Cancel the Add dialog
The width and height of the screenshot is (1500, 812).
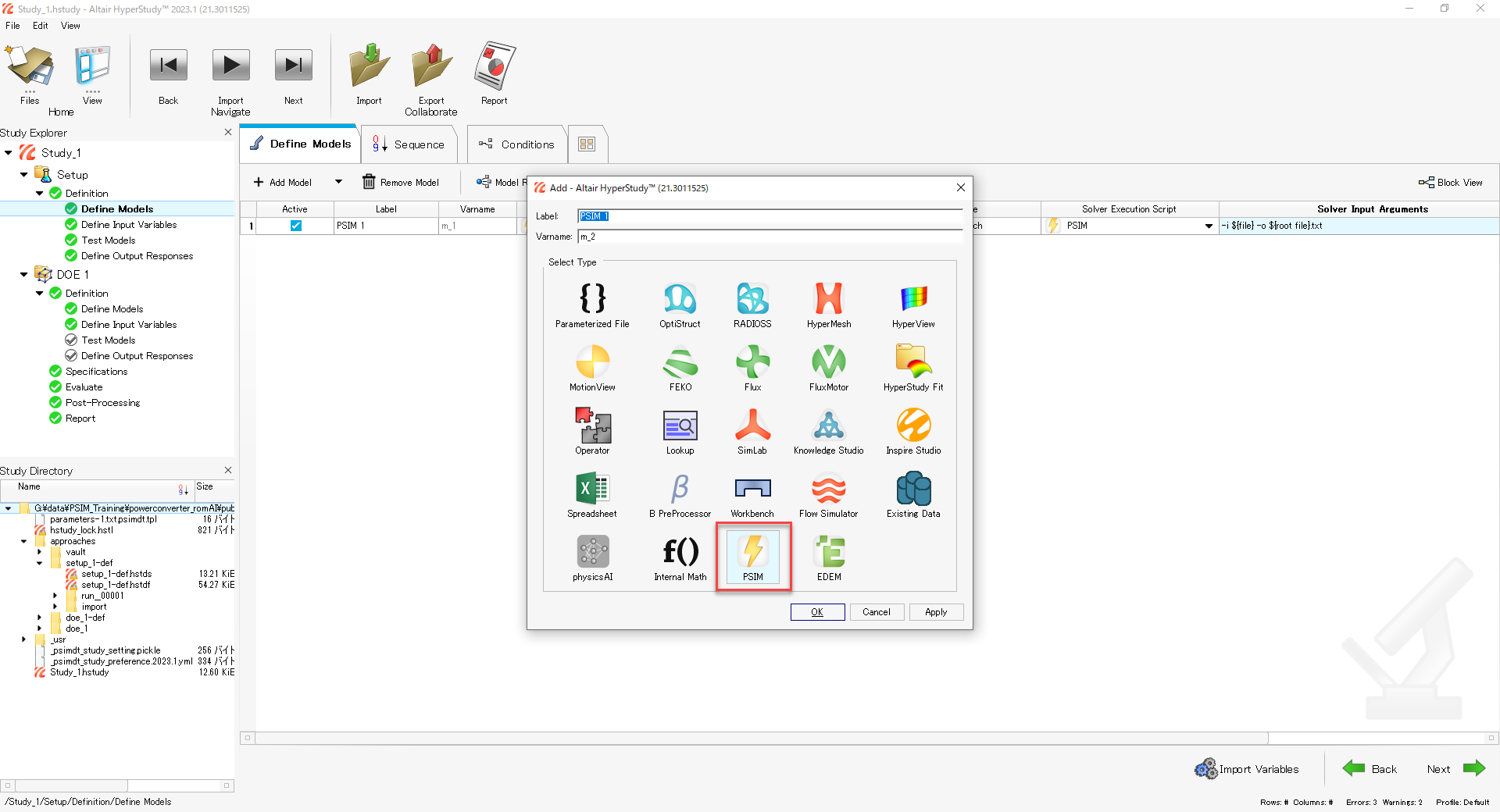tap(877, 612)
